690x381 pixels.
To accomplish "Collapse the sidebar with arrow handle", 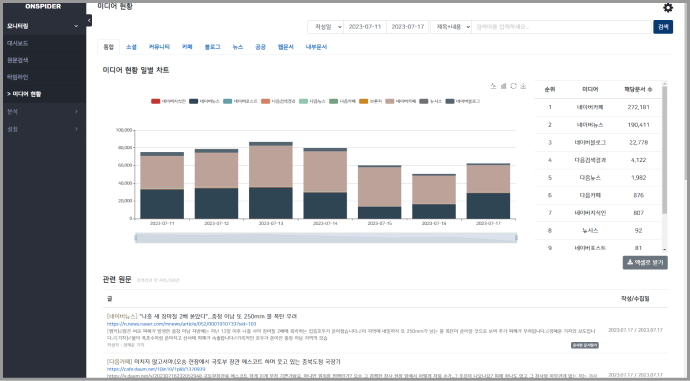I will click(x=89, y=20).
